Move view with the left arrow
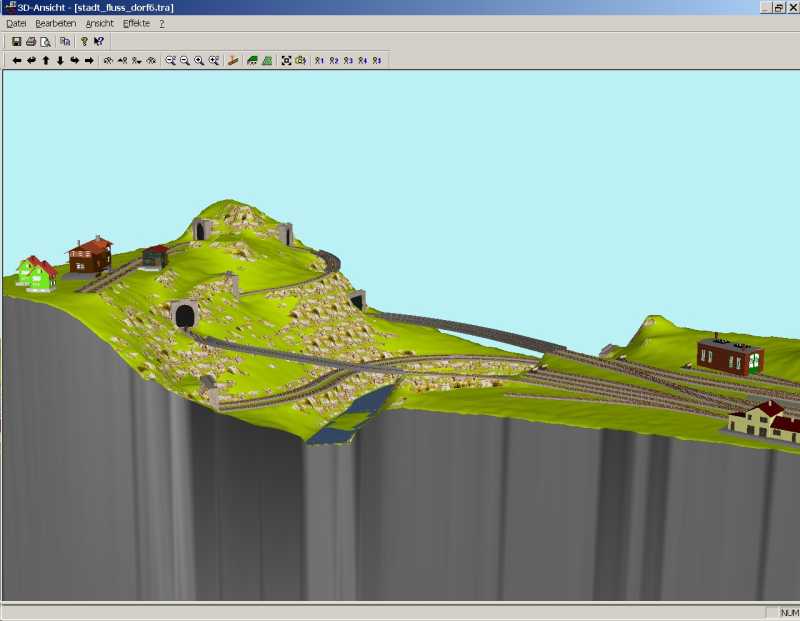The width and height of the screenshot is (800, 621). 17,60
